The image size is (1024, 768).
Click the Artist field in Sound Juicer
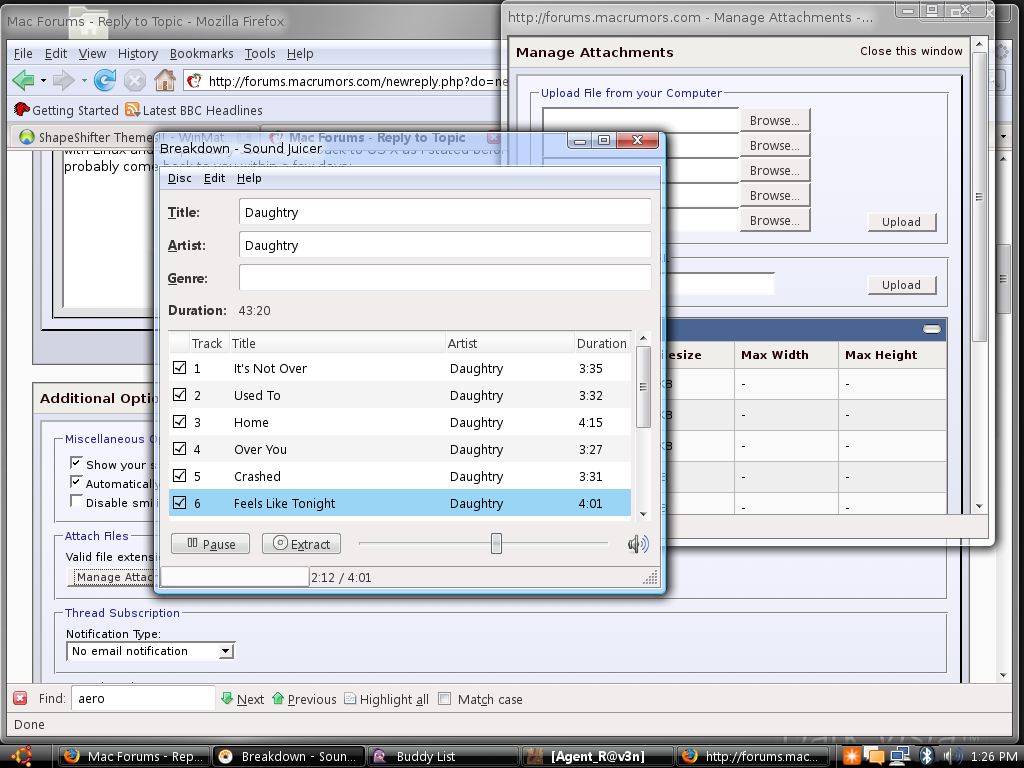click(445, 246)
